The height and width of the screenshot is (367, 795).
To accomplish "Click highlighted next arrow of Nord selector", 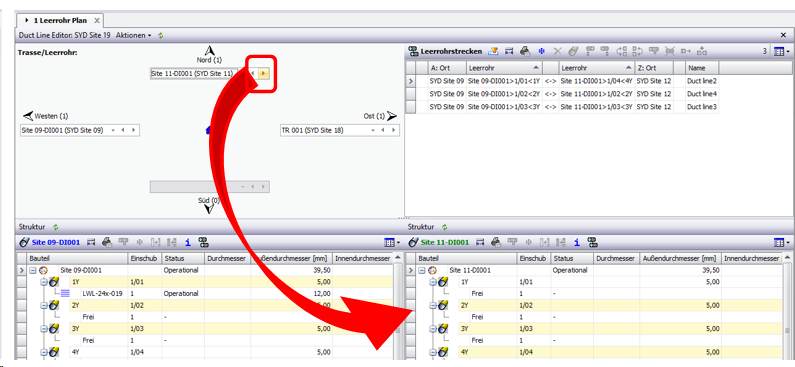I will point(263,74).
